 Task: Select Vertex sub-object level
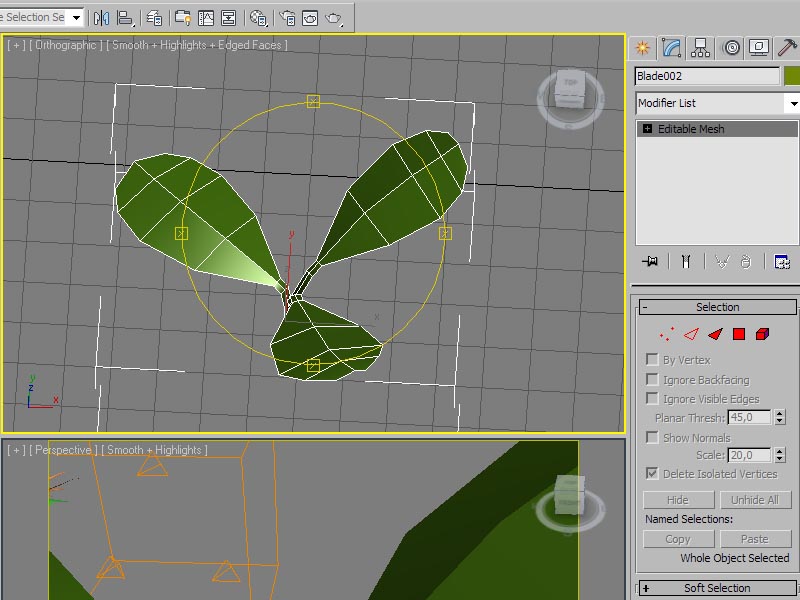click(667, 334)
